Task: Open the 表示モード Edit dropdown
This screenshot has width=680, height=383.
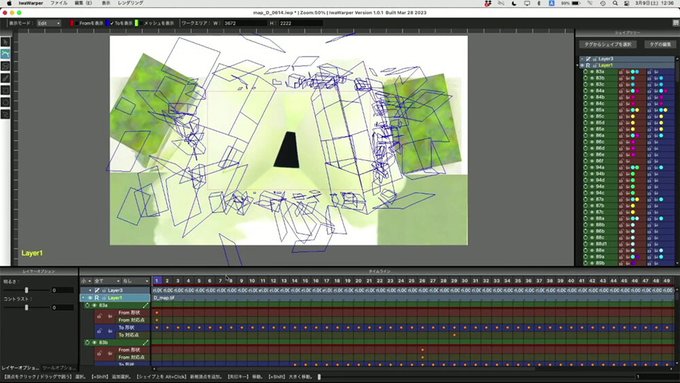Action: [49, 23]
